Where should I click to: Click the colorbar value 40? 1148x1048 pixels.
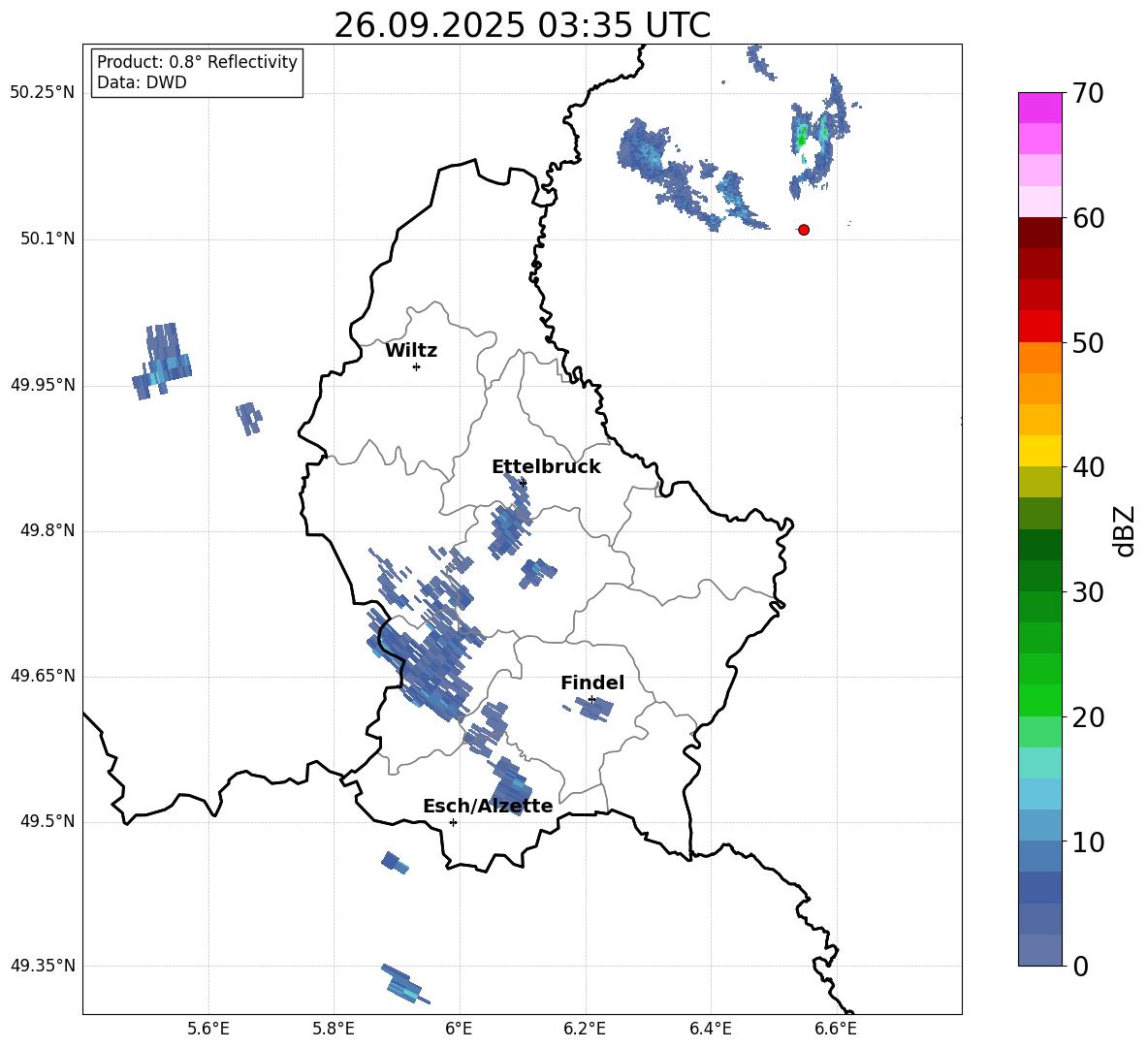click(1088, 467)
